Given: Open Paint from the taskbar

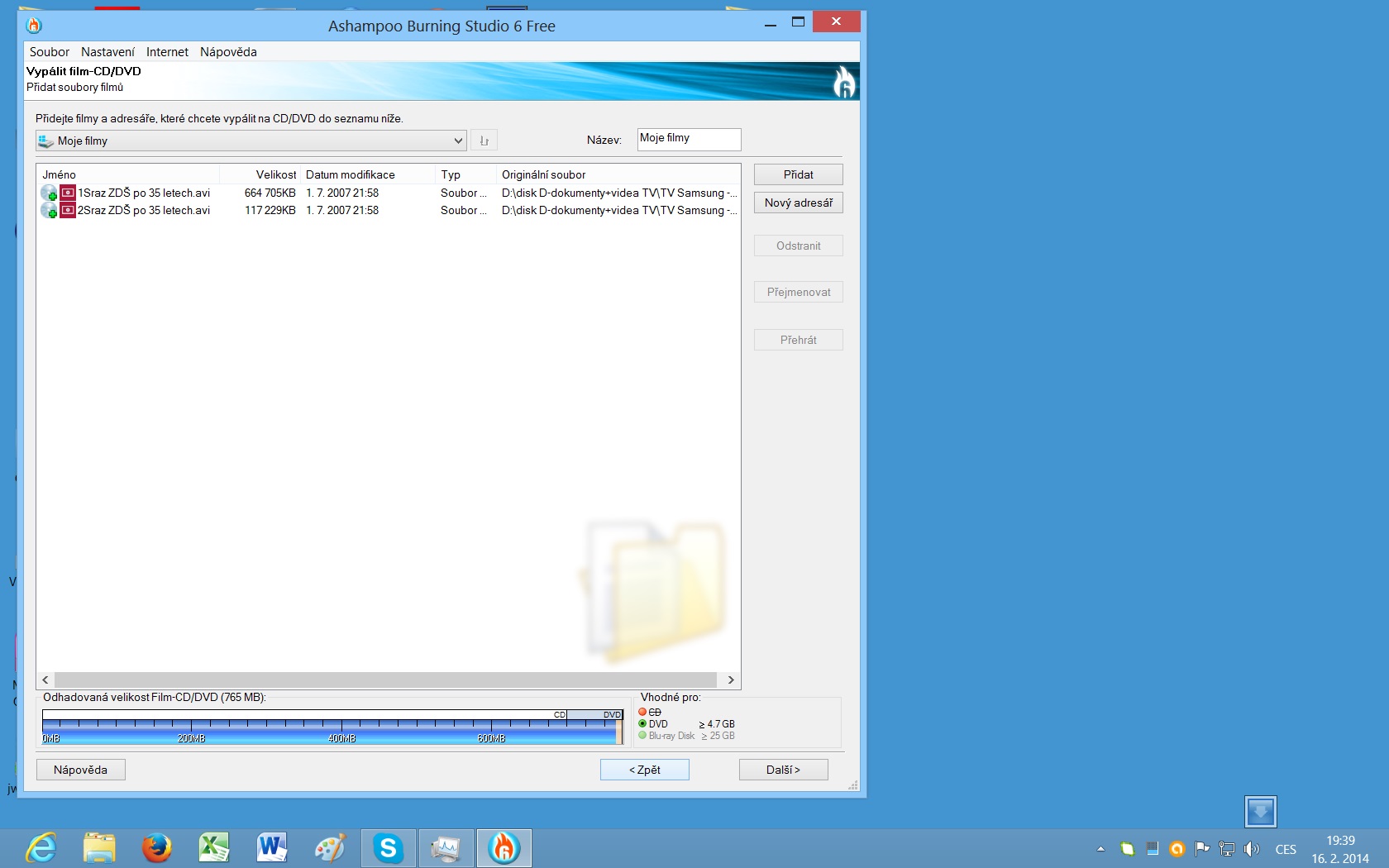Looking at the screenshot, I should click(x=330, y=848).
